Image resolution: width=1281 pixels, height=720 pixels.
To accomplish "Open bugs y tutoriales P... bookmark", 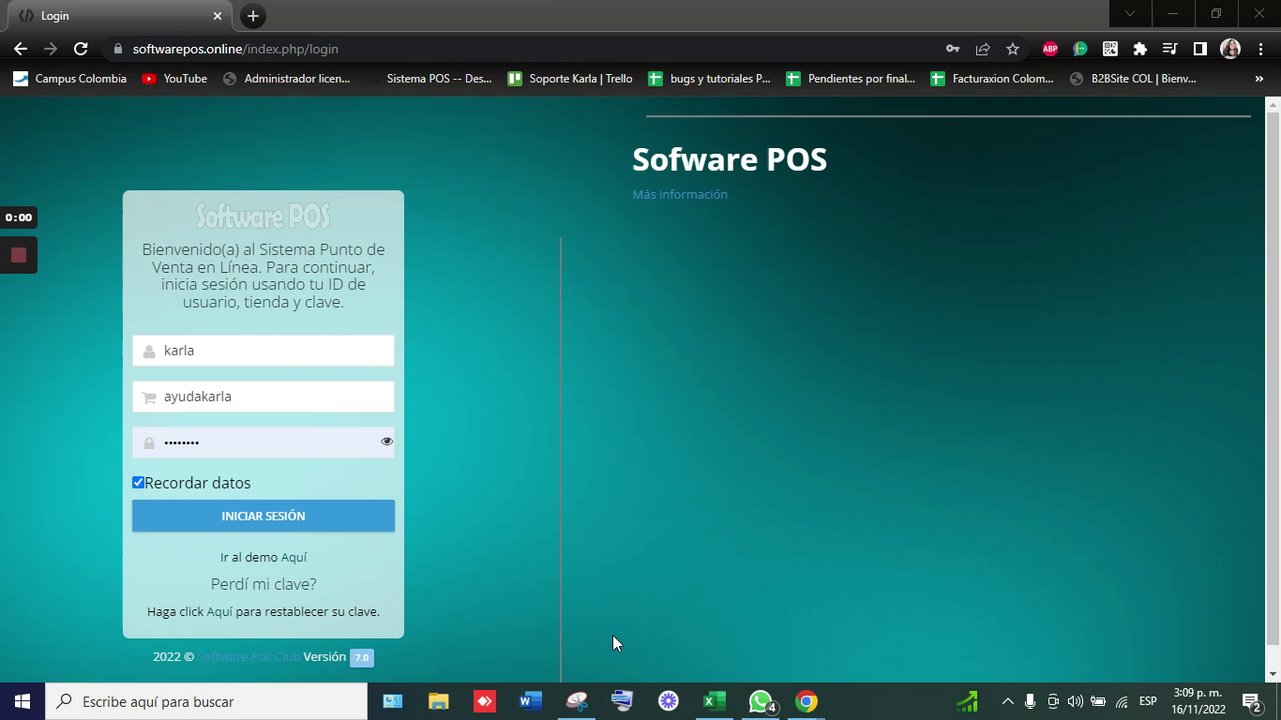I will click(709, 78).
